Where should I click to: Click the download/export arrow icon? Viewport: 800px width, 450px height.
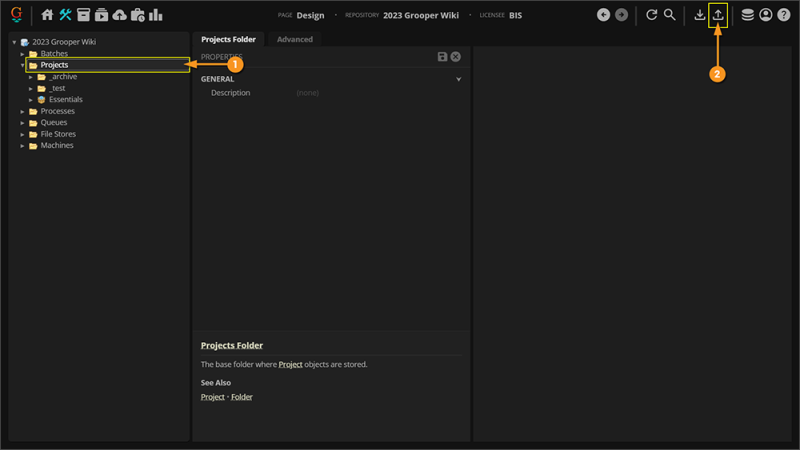pyautogui.click(x=700, y=15)
